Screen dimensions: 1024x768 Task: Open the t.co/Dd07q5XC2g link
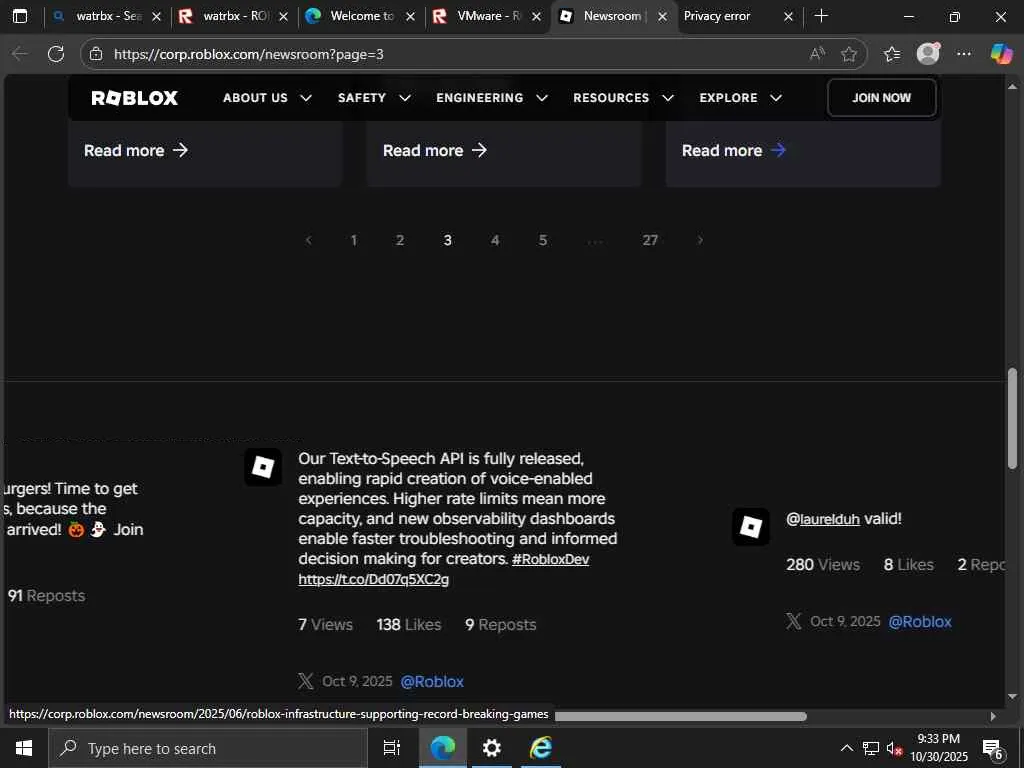pyautogui.click(x=374, y=579)
